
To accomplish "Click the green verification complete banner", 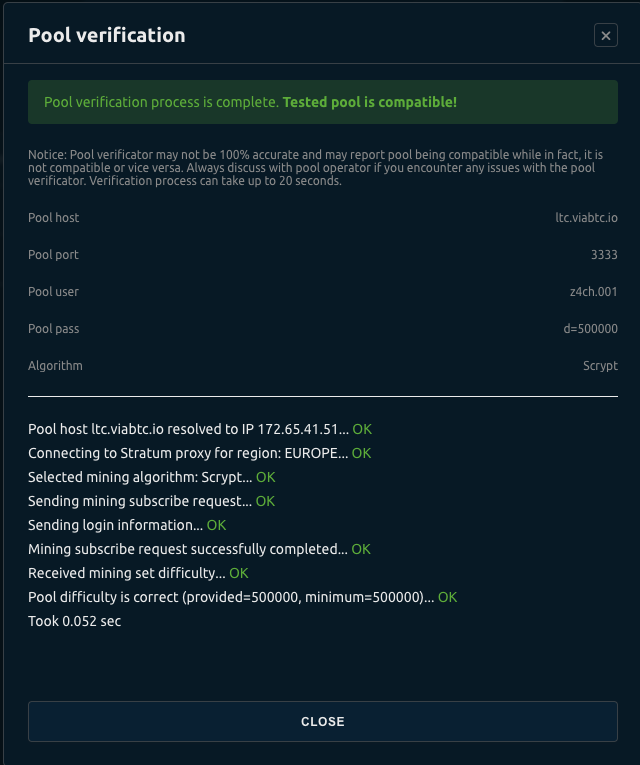I will [322, 103].
